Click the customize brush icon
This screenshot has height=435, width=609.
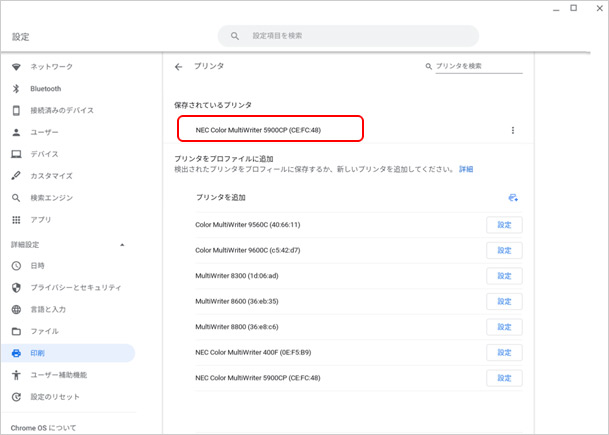(x=16, y=176)
